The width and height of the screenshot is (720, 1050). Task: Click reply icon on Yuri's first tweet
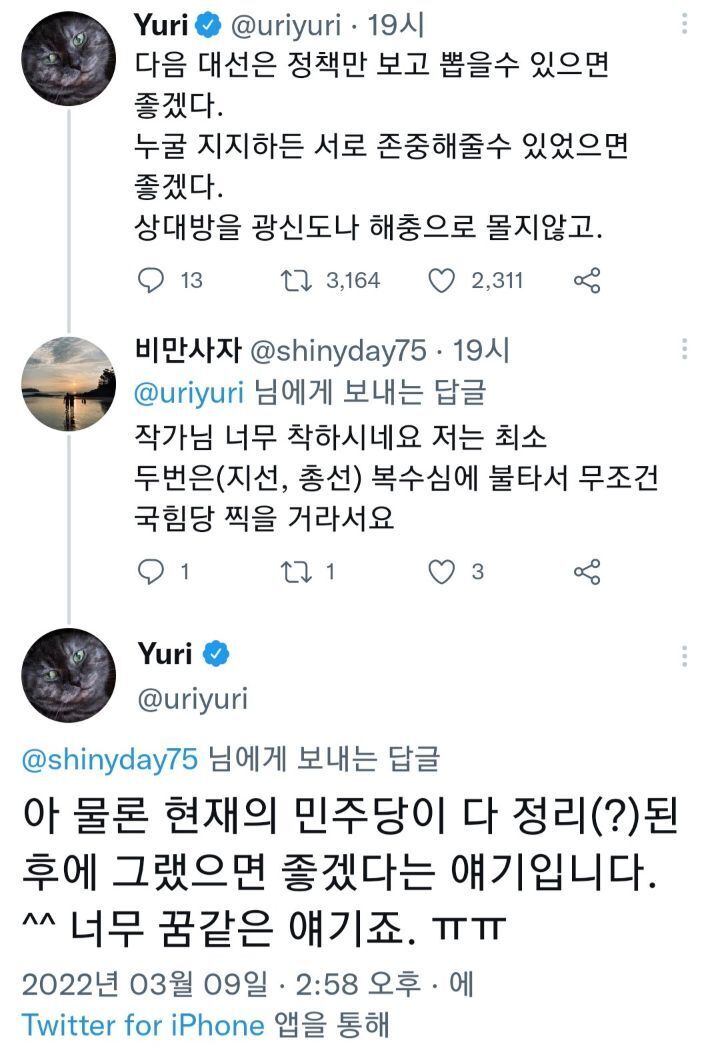point(150,280)
